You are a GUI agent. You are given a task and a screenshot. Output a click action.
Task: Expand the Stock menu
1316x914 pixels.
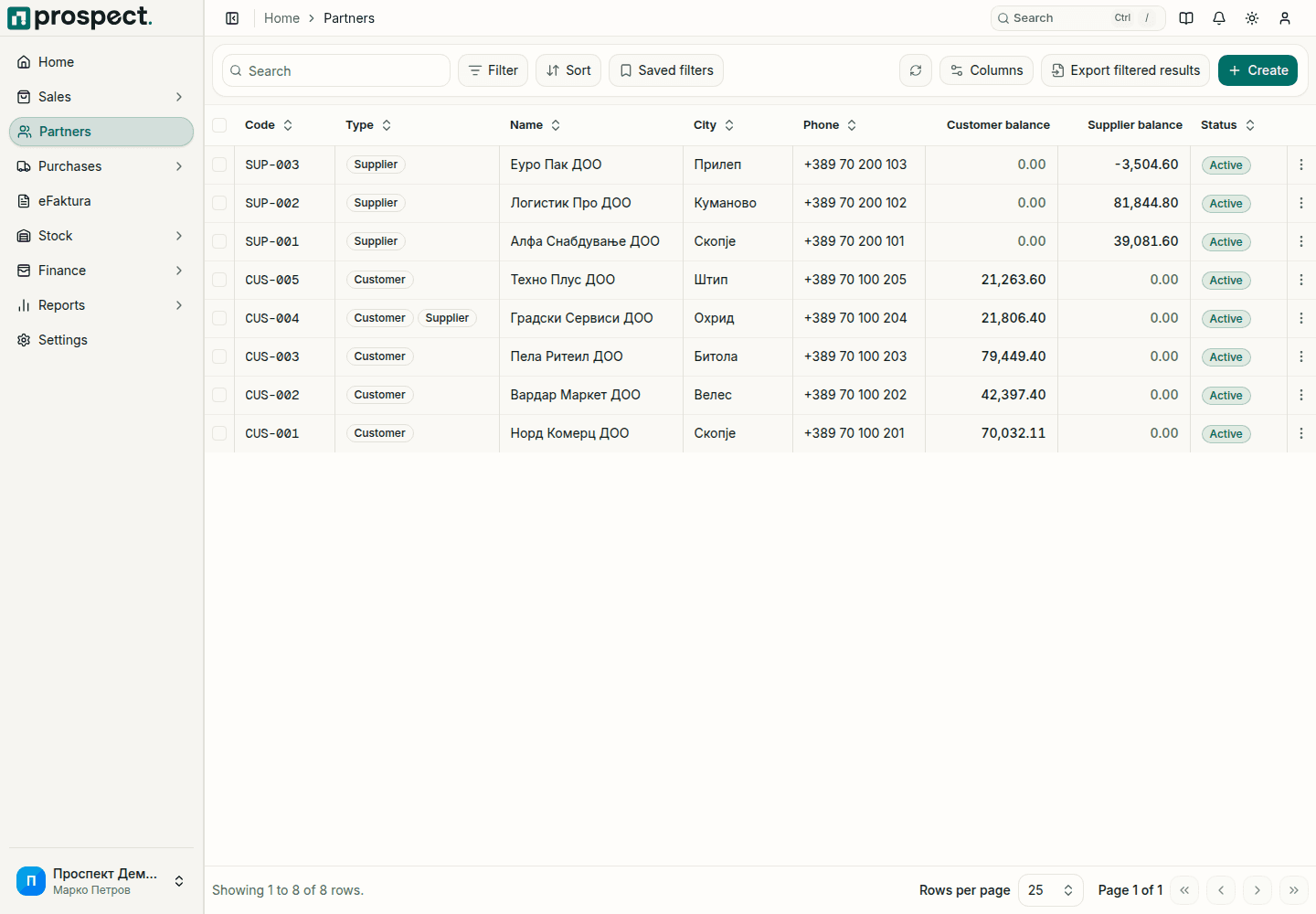pyautogui.click(x=101, y=236)
